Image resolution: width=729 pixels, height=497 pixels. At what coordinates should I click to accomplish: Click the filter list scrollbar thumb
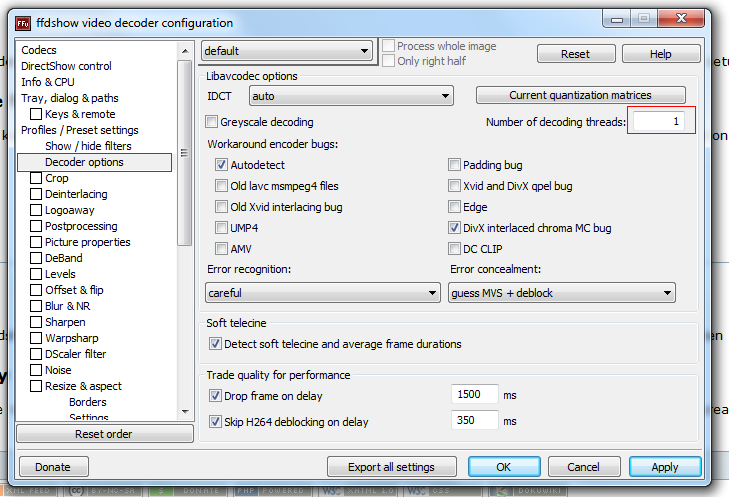point(185,152)
